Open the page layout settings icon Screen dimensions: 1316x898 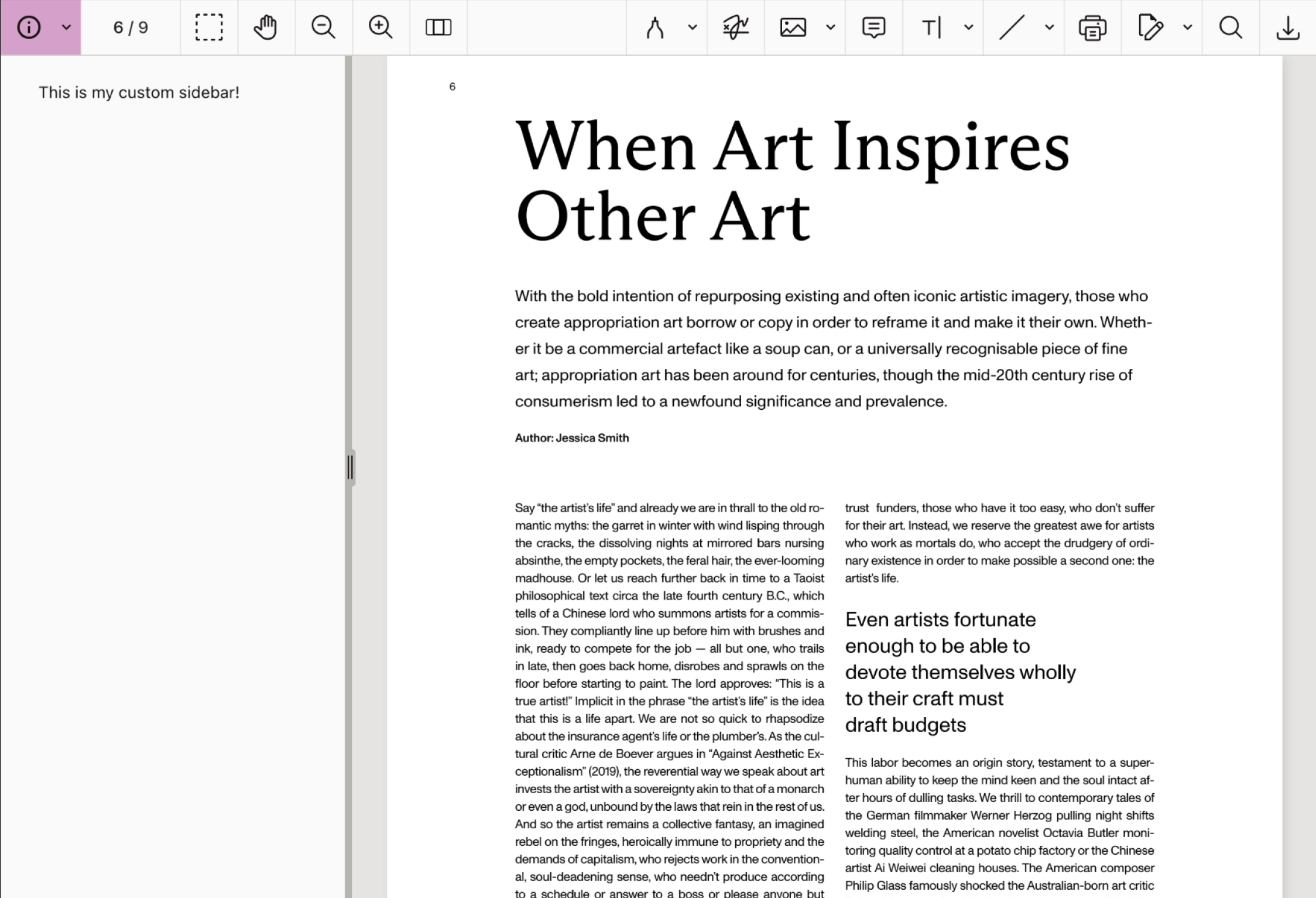click(x=438, y=28)
